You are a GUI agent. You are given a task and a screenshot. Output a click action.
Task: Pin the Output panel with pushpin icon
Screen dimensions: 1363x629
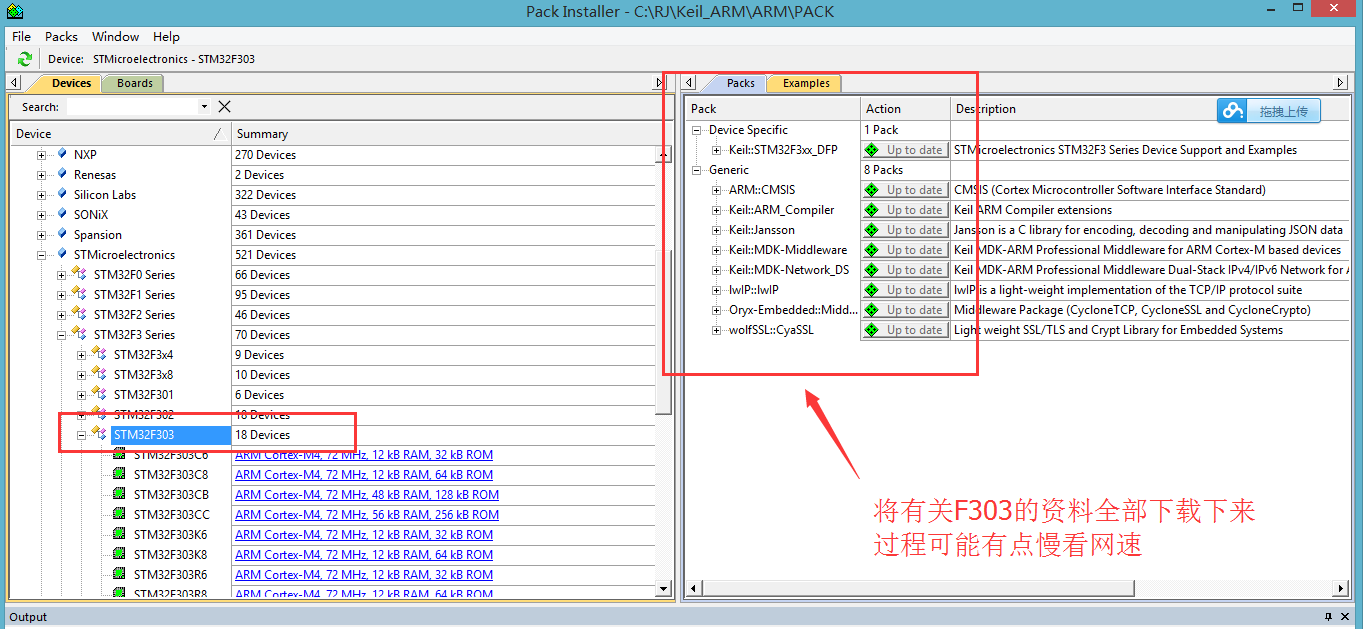coord(1329,617)
